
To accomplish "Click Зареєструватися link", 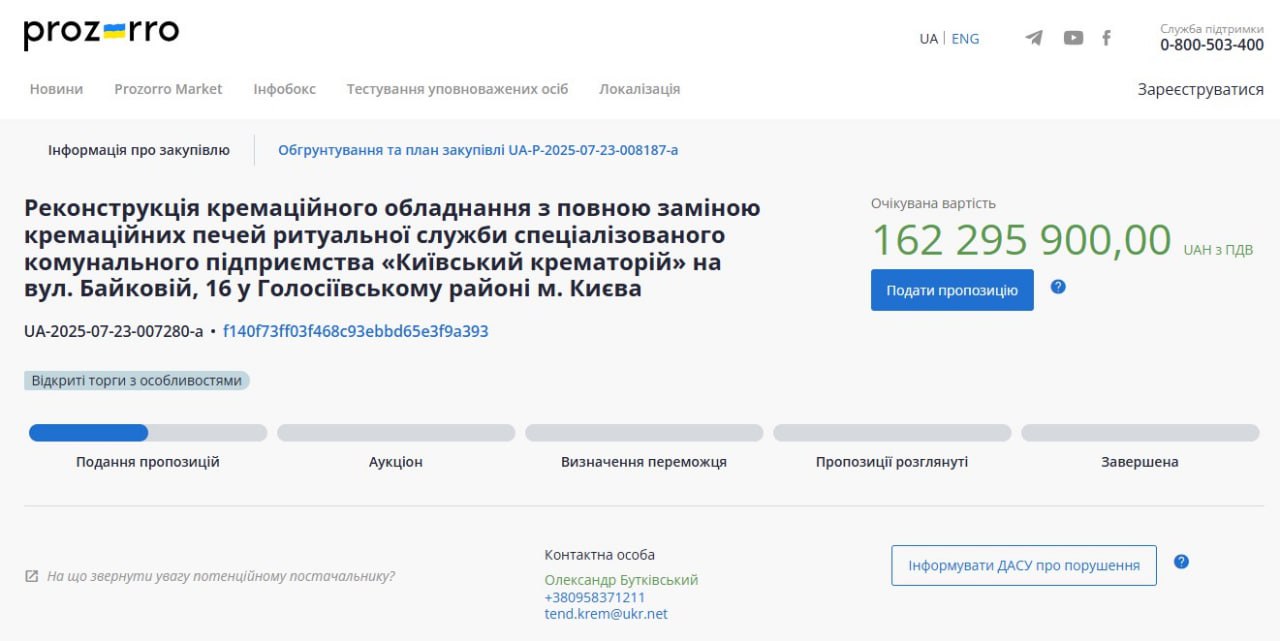I will [x=1200, y=89].
